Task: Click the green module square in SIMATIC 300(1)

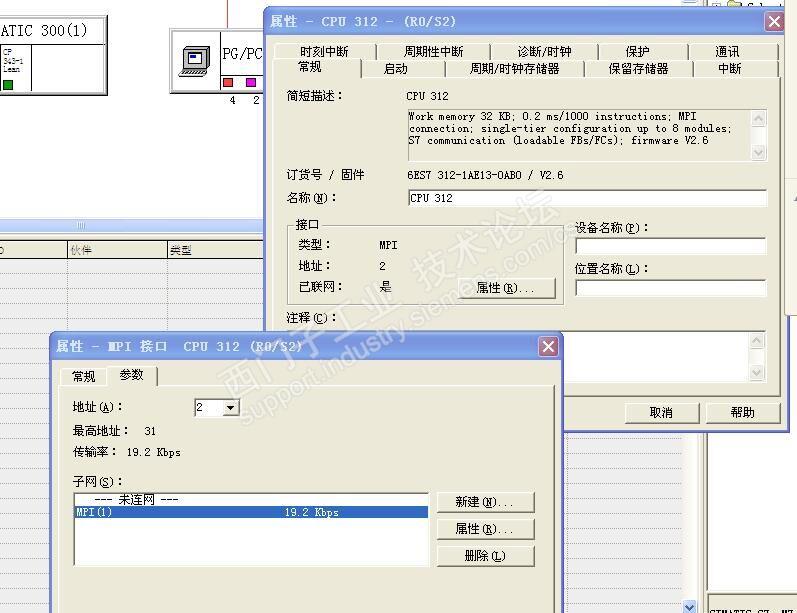Action: (x=8, y=84)
